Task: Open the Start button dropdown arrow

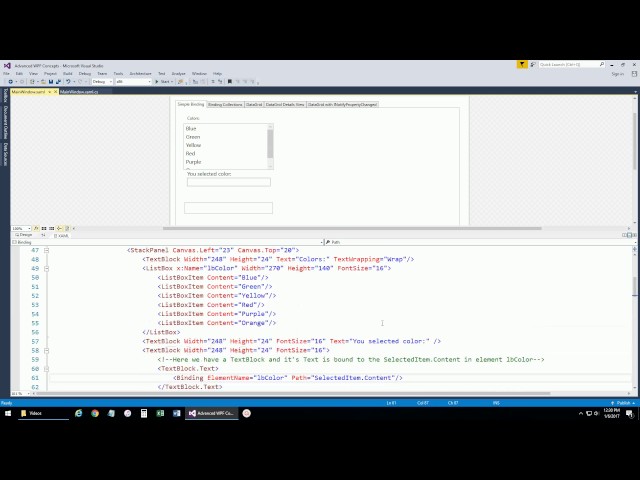Action: pos(173,82)
